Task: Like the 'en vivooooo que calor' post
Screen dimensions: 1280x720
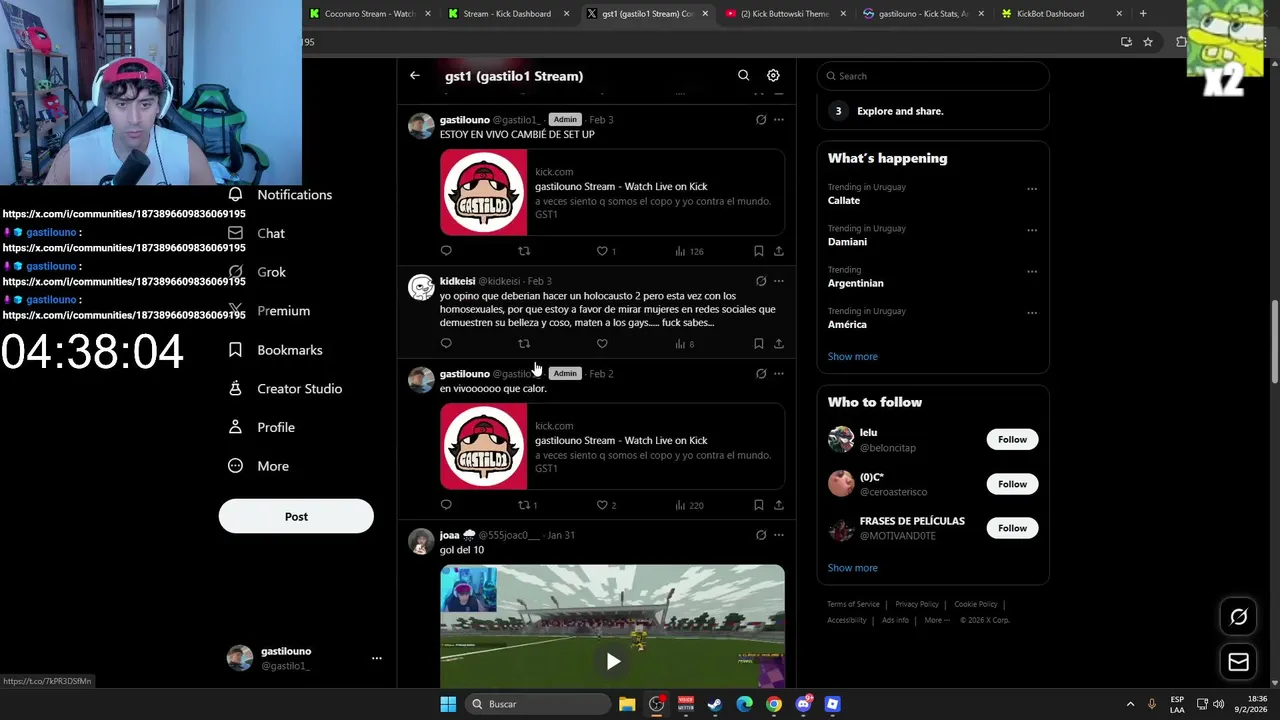Action: (x=602, y=505)
